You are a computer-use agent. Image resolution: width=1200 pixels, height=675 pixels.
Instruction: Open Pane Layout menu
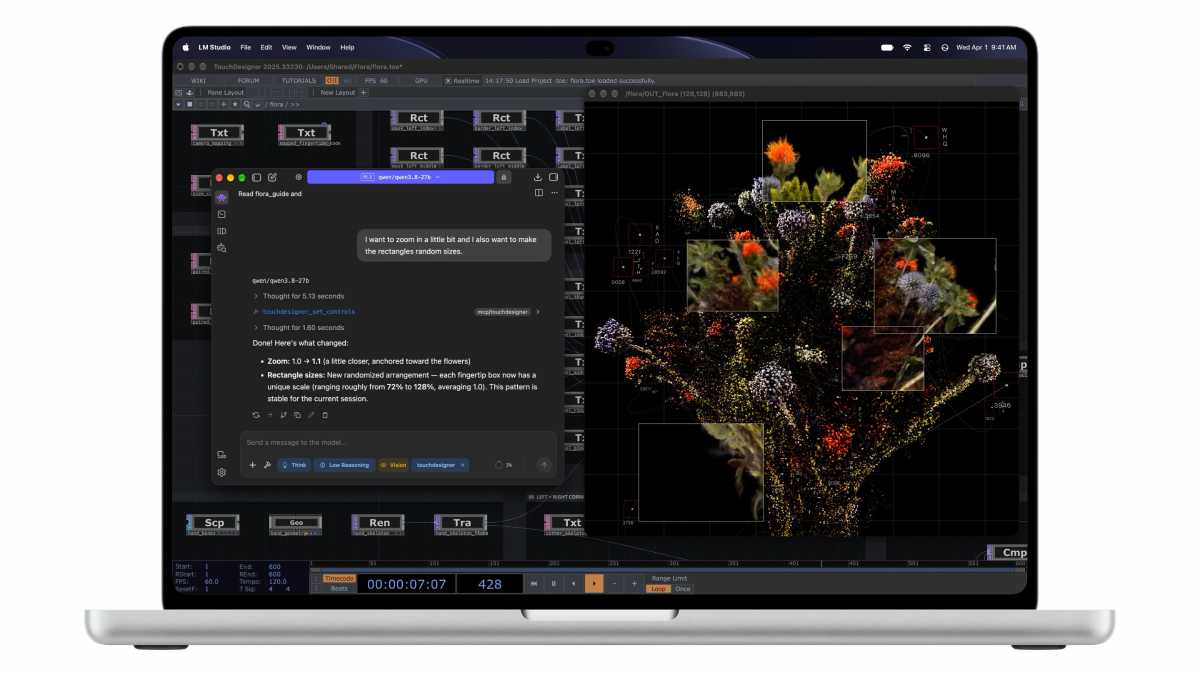225,92
